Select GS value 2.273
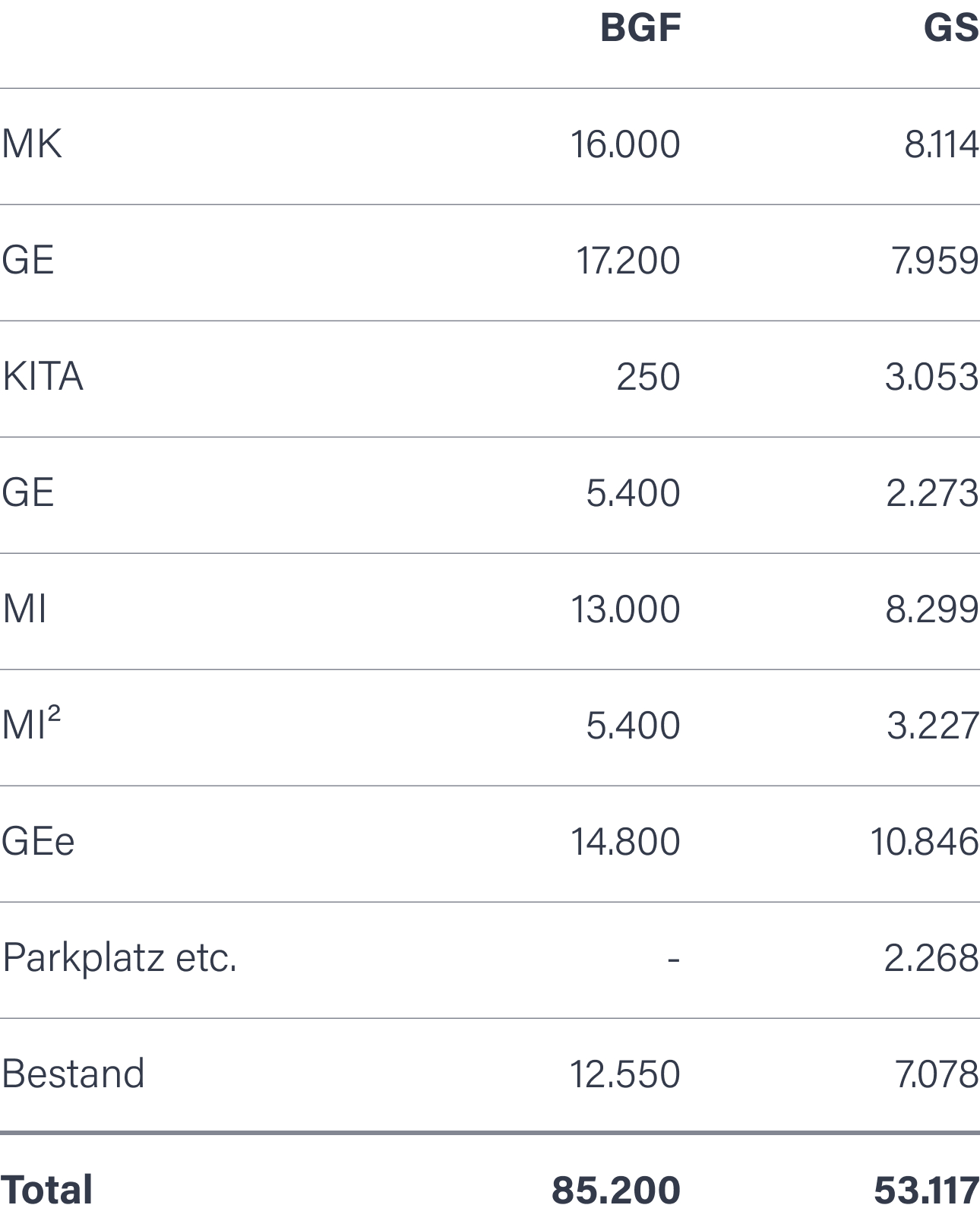 click(x=932, y=492)
